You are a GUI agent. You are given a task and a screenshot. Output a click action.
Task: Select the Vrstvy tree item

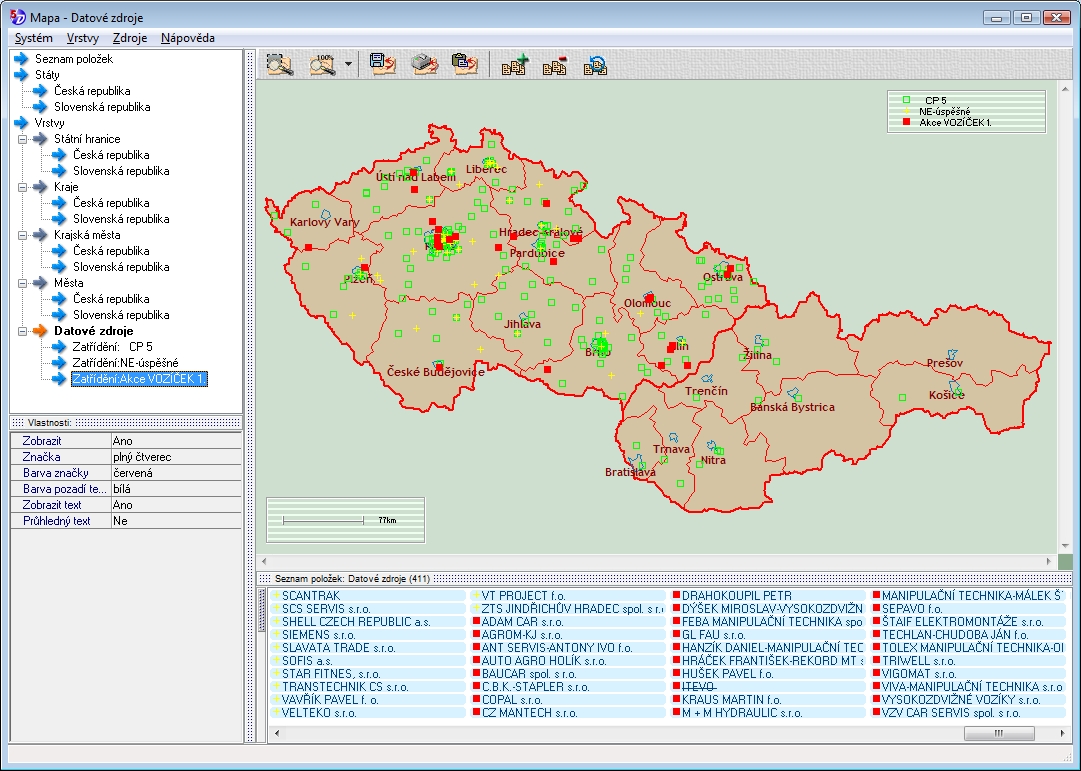[x=49, y=123]
